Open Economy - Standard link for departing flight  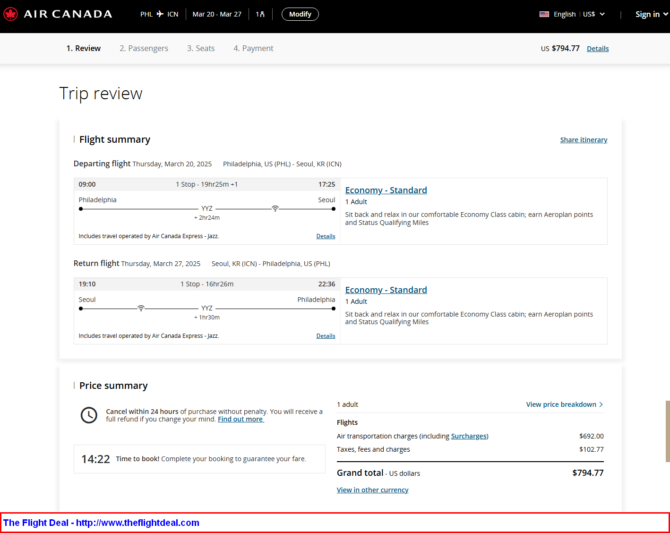(386, 190)
